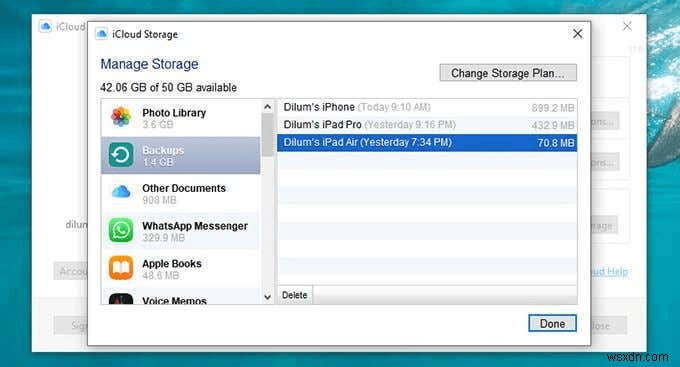Click the Apple Books orange icon
This screenshot has height=367, width=680.
point(121,268)
